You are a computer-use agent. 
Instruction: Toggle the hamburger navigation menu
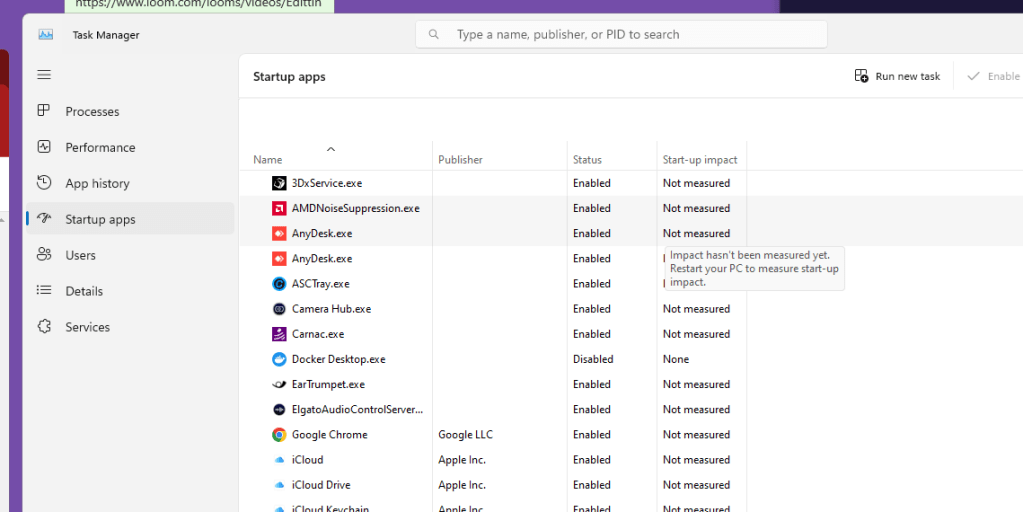pos(44,75)
